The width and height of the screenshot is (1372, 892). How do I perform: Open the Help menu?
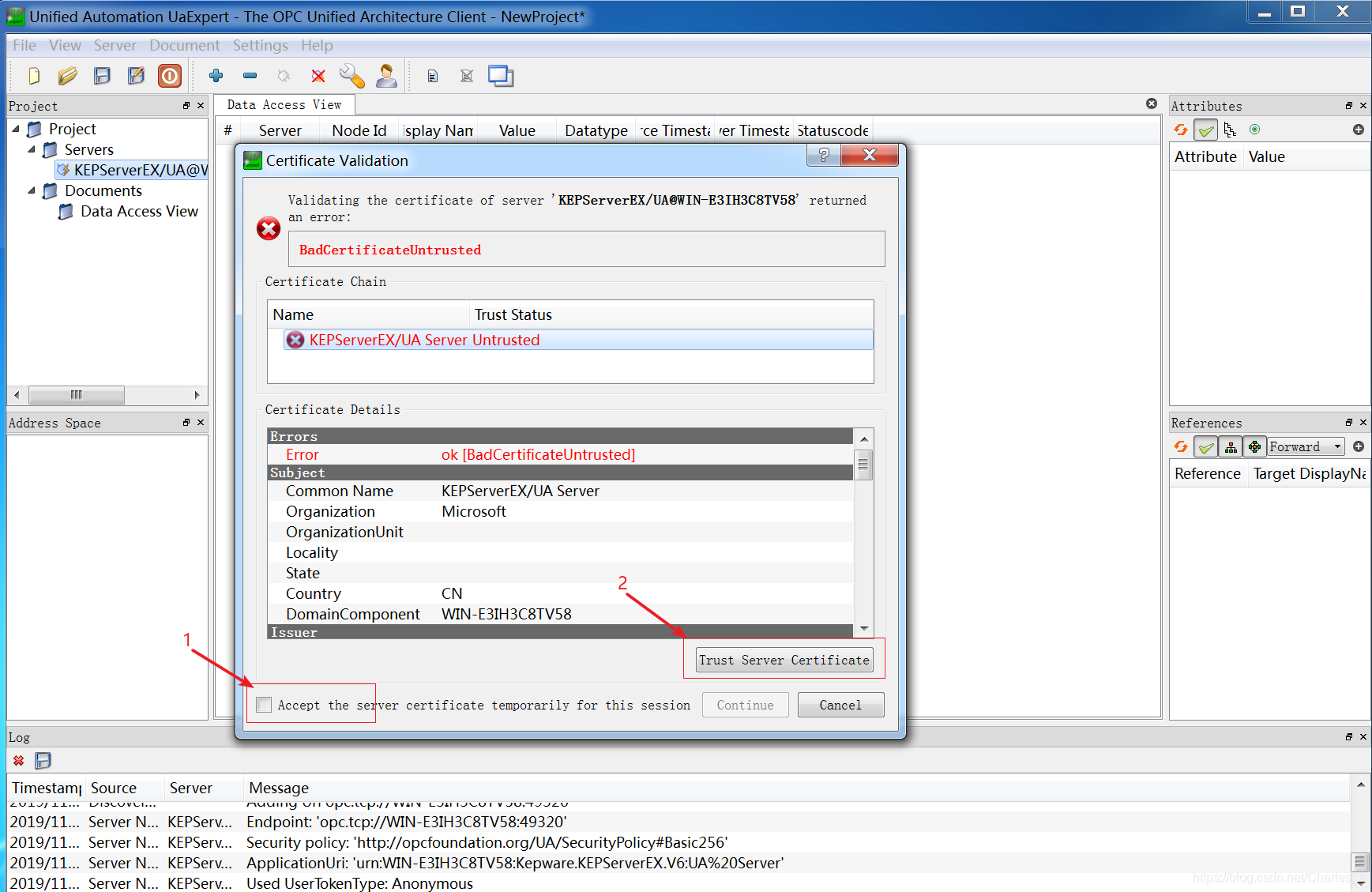[x=317, y=45]
